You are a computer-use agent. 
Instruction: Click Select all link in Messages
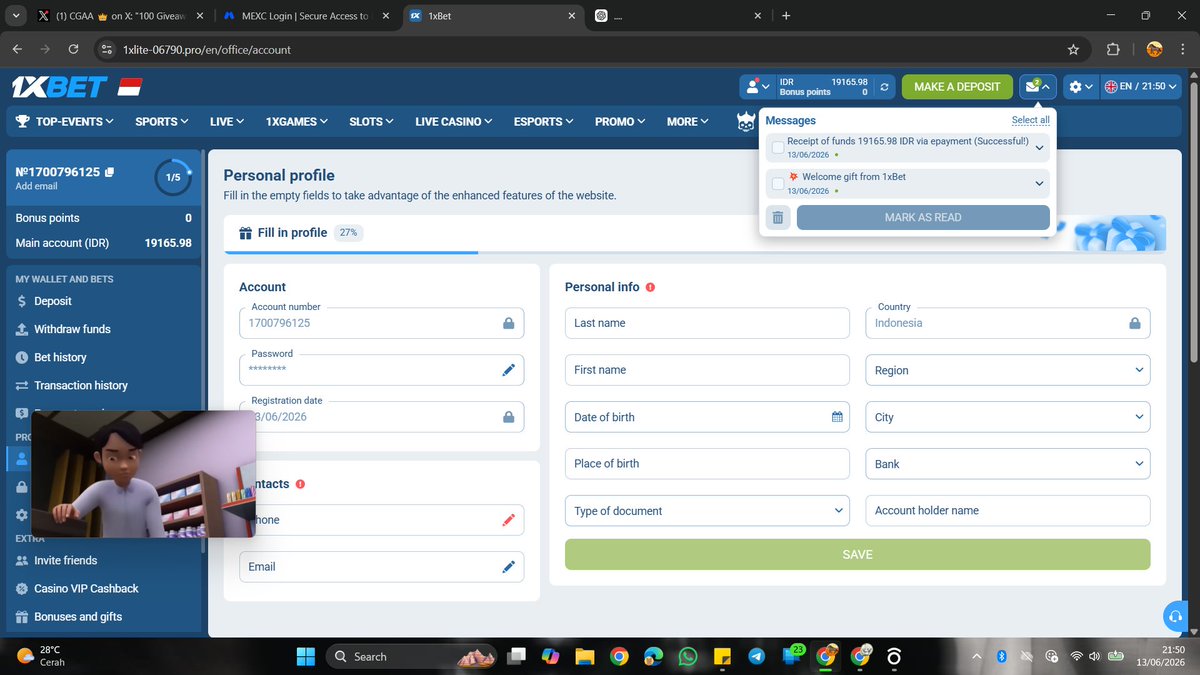(x=1031, y=120)
